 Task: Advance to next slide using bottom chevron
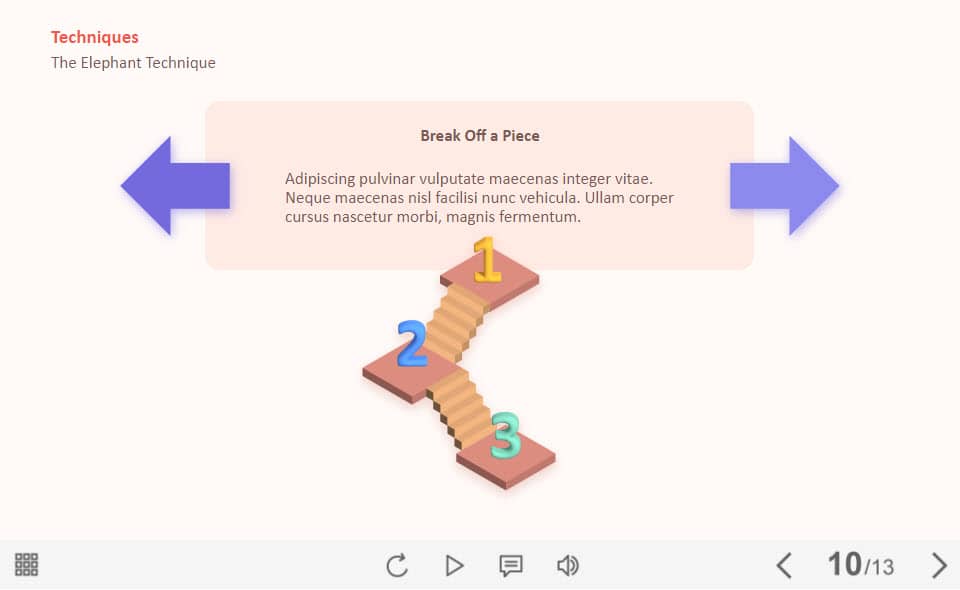(939, 565)
